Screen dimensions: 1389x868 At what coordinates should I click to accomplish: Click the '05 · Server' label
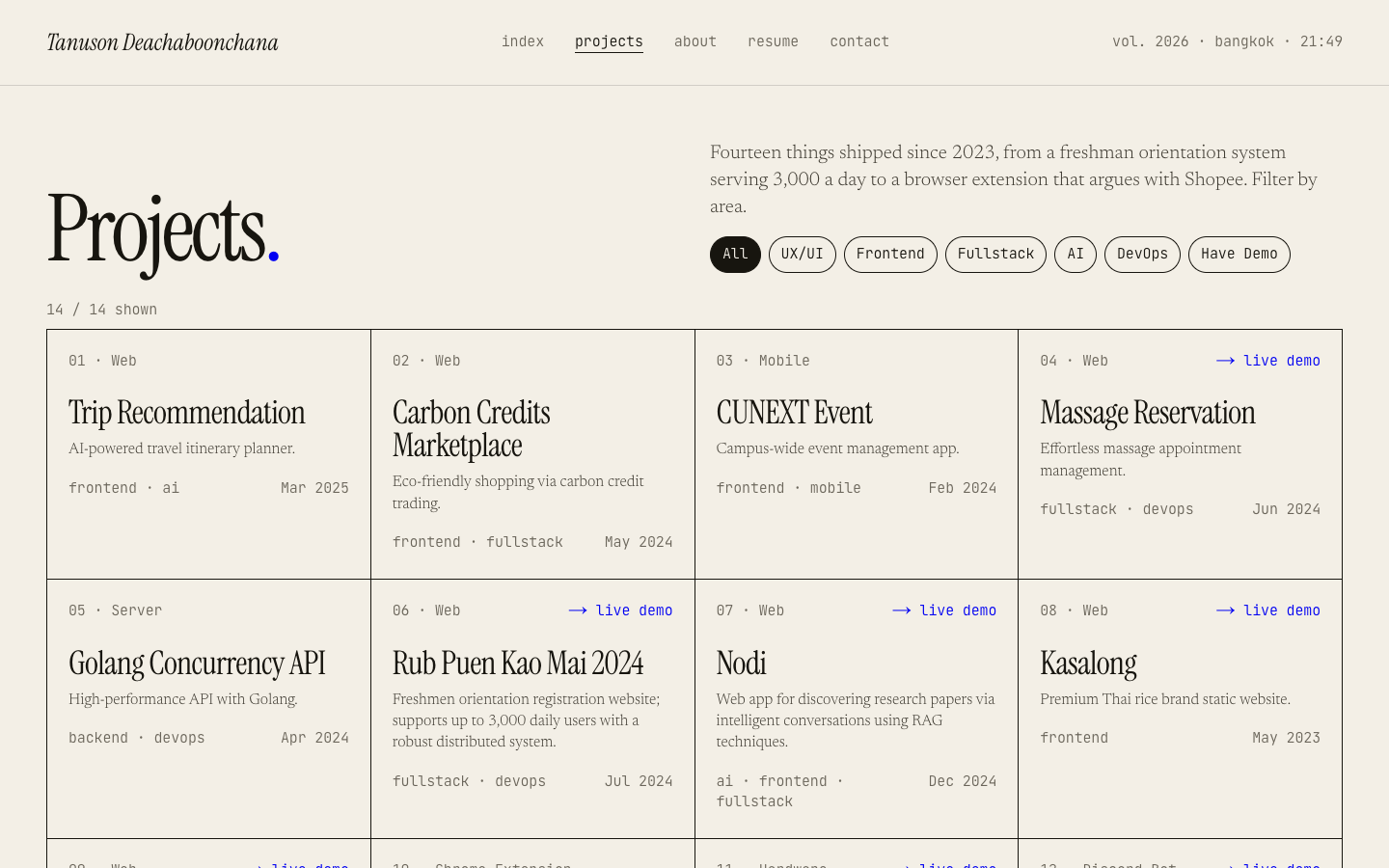coord(115,610)
